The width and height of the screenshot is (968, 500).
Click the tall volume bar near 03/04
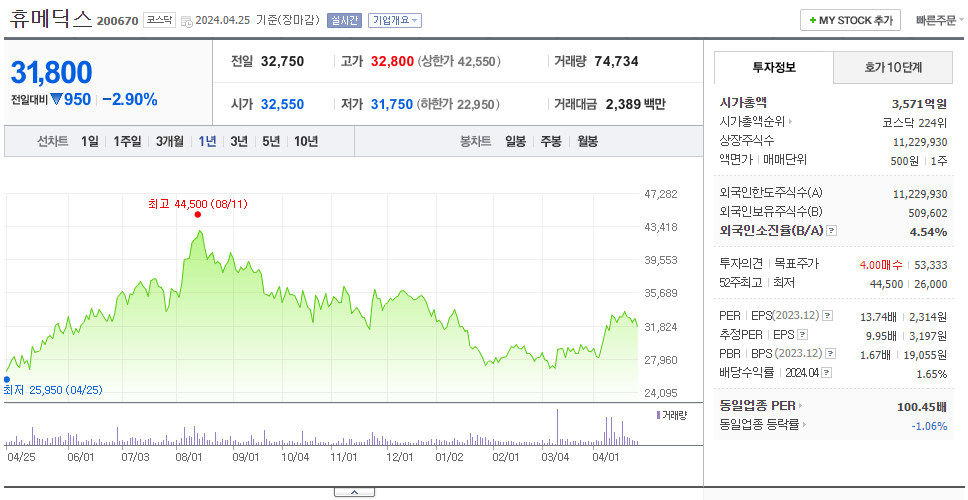click(x=558, y=427)
